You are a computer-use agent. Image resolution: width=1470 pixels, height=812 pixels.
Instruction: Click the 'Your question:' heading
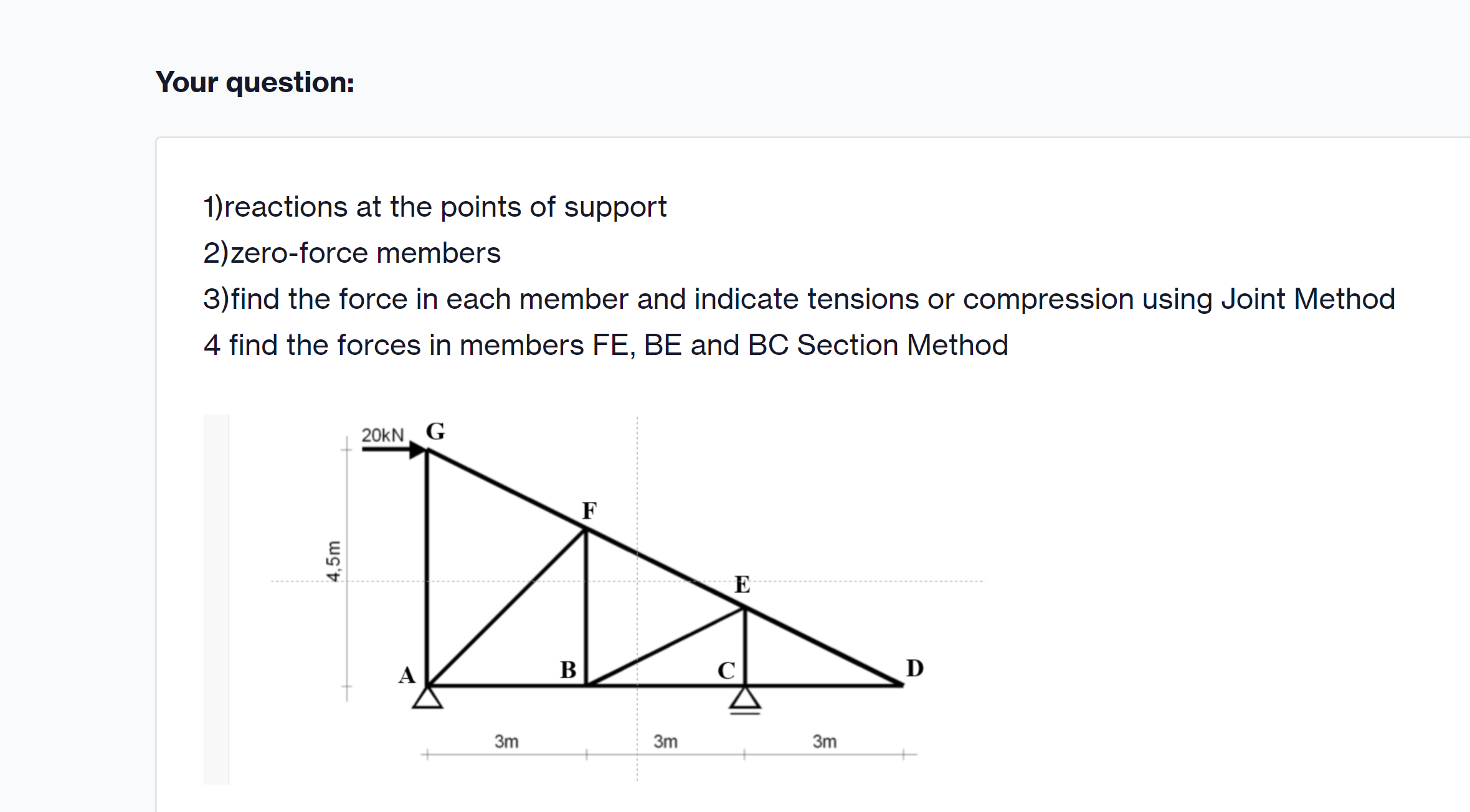click(255, 82)
